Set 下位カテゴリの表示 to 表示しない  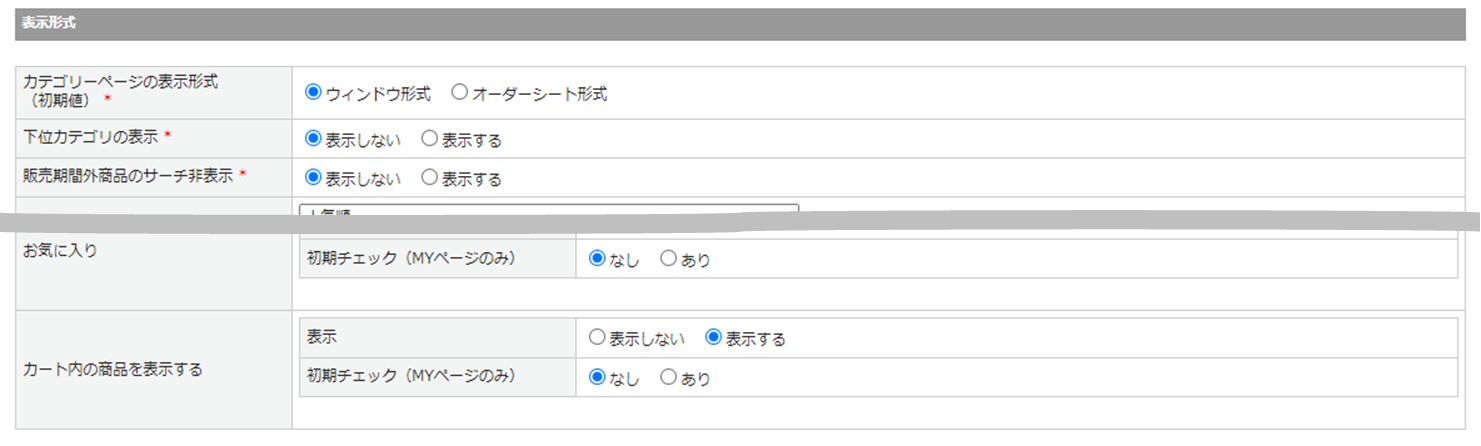click(x=313, y=139)
